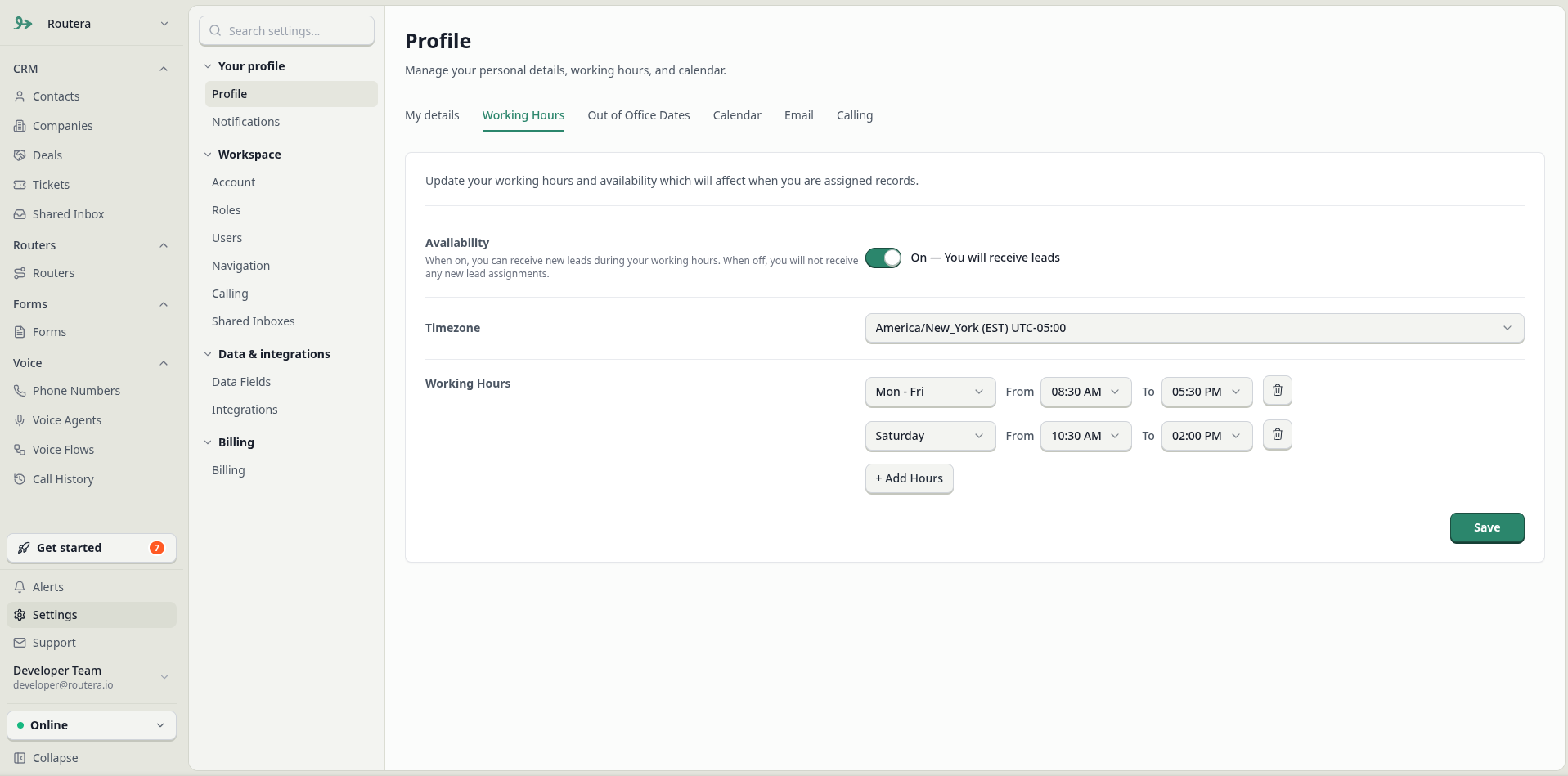Open the Online status dropdown

(91, 725)
